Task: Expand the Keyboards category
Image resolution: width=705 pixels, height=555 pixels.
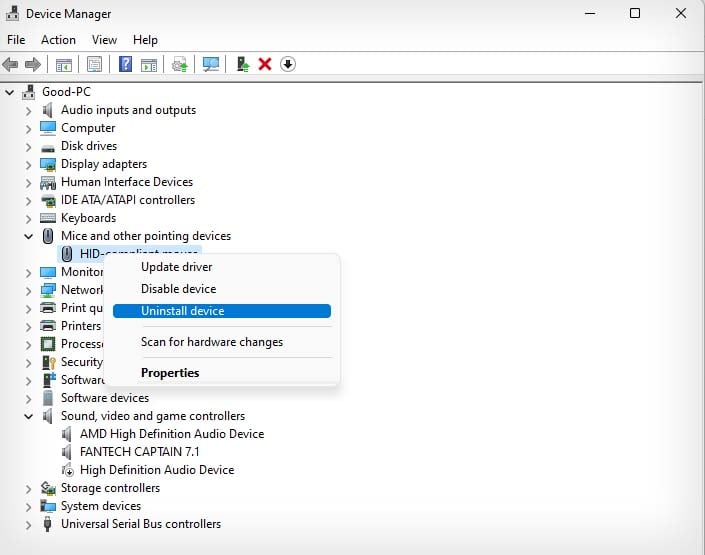Action: pyautogui.click(x=29, y=219)
